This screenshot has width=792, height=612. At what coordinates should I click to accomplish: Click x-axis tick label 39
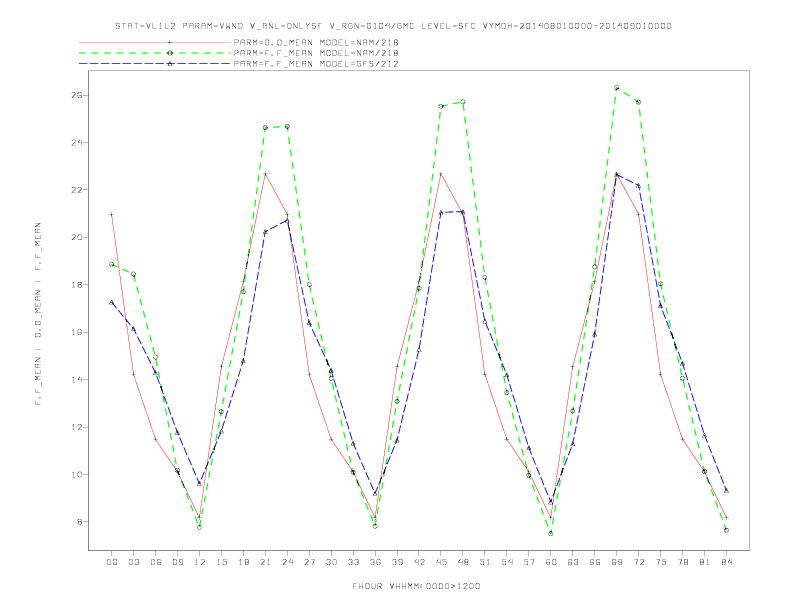click(x=397, y=562)
